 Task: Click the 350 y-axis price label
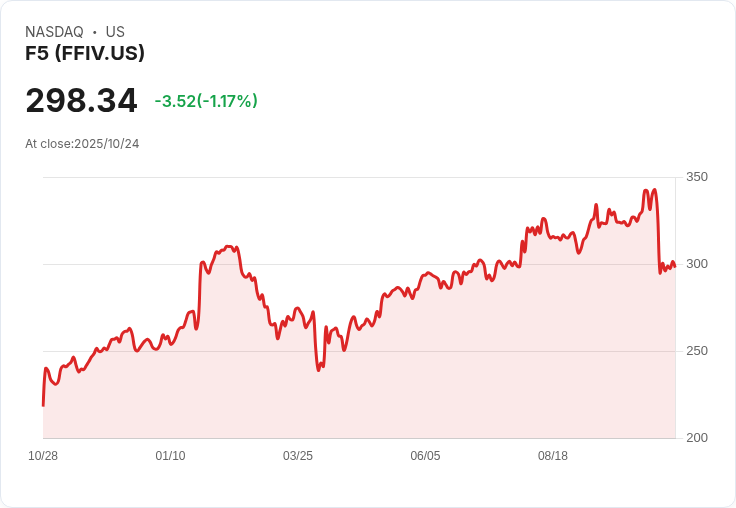[696, 177]
